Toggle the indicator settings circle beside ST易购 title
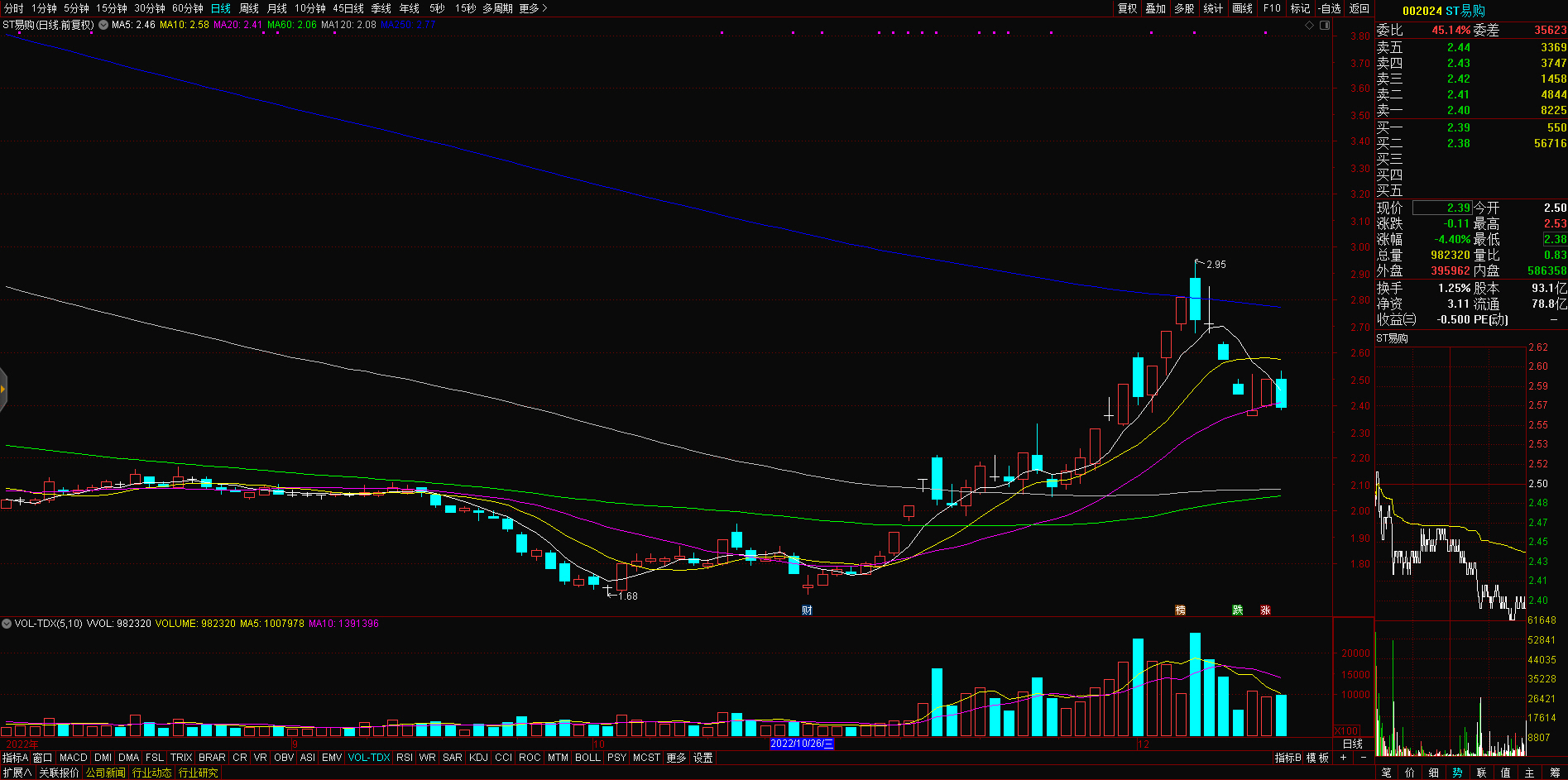This screenshot has width=1568, height=780. tap(103, 25)
